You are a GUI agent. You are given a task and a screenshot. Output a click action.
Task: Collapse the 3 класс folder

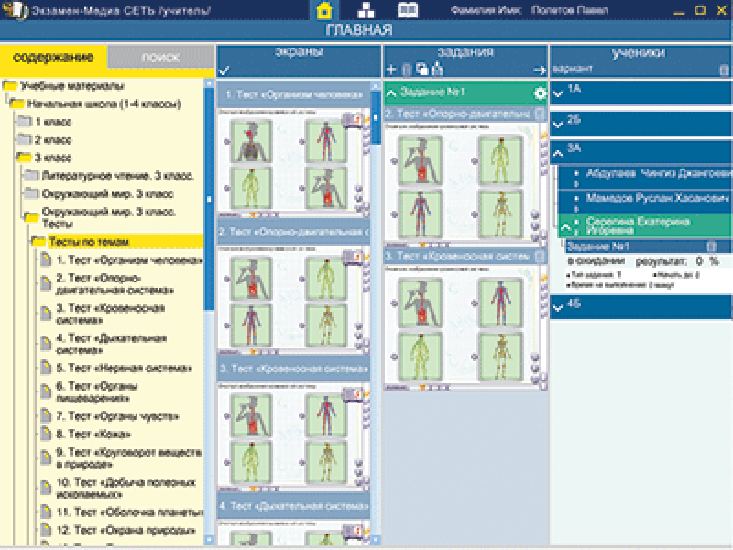click(24, 157)
